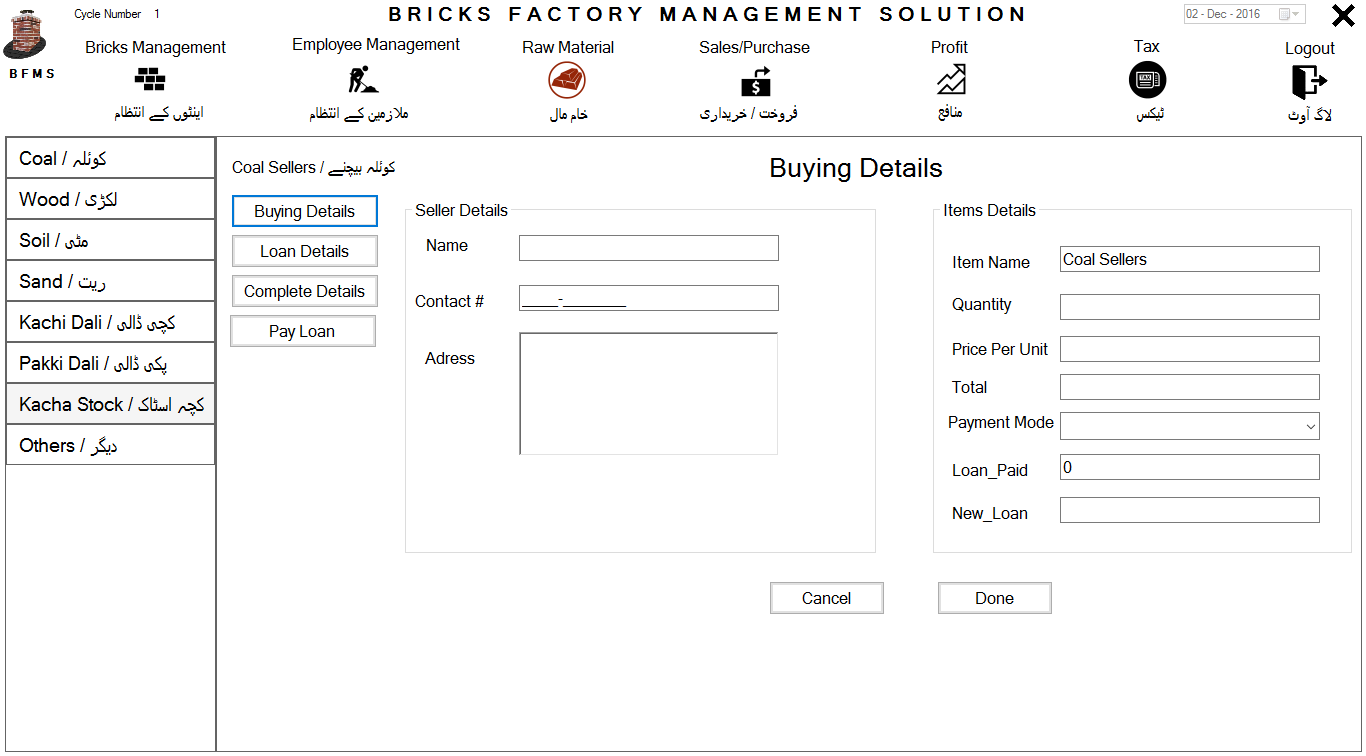Screen dimensions: 1366x756
Task: Click the Profit label text
Action: (949, 47)
